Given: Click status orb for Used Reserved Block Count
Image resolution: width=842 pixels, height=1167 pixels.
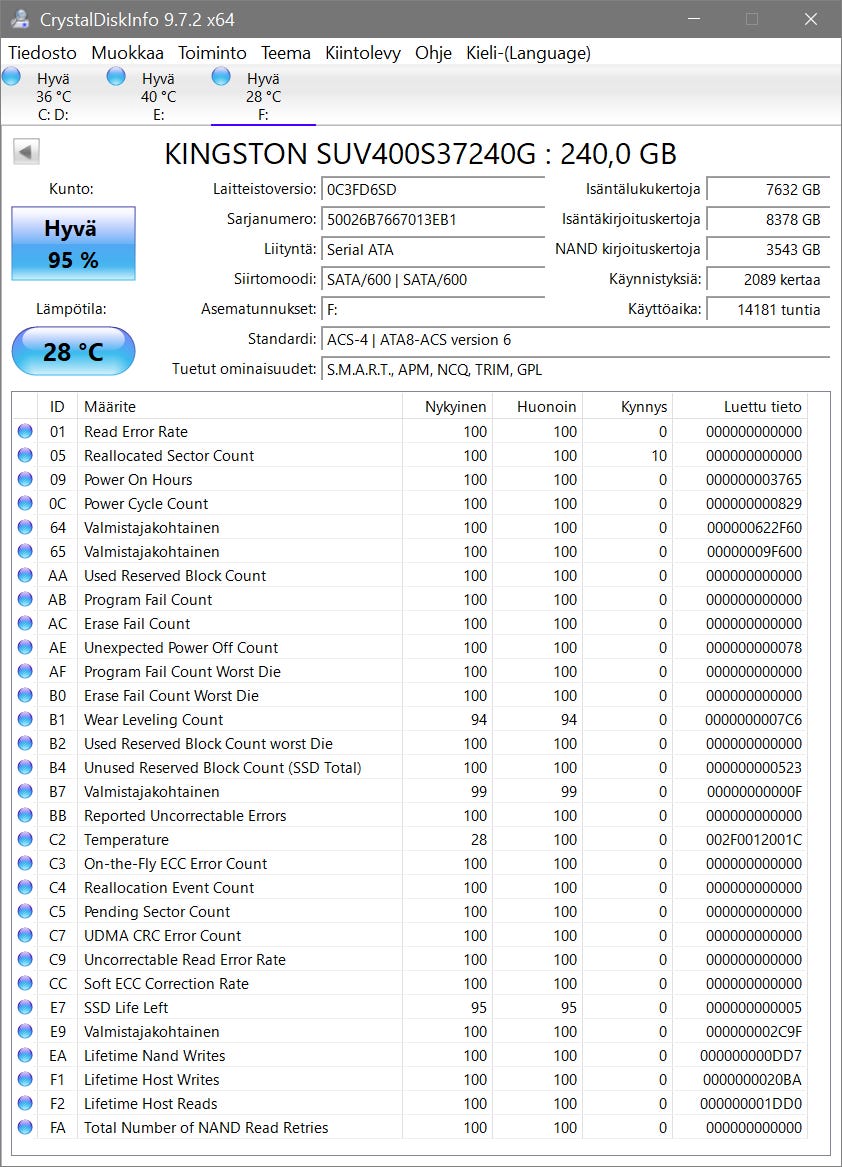Looking at the screenshot, I should click(x=25, y=575).
